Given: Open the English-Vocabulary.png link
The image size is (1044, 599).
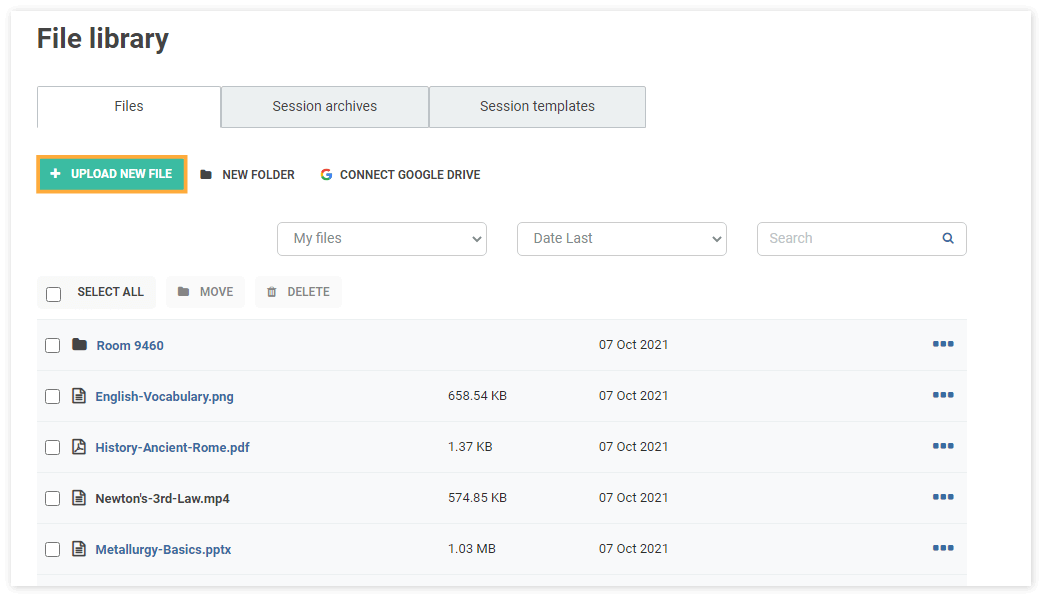Looking at the screenshot, I should 164,397.
